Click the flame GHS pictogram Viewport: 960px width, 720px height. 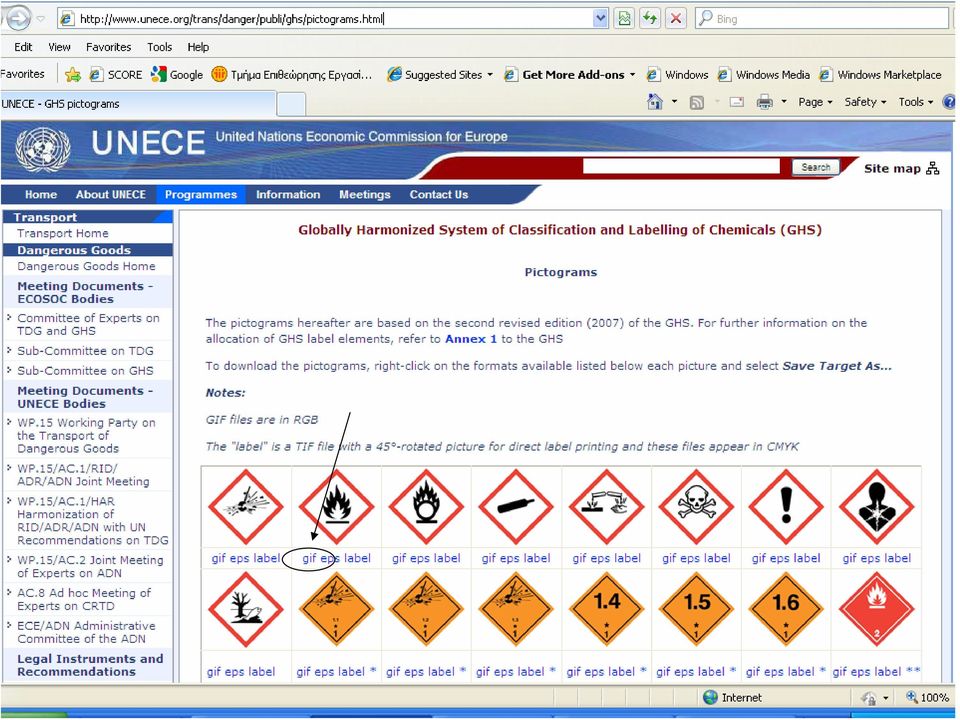[336, 506]
